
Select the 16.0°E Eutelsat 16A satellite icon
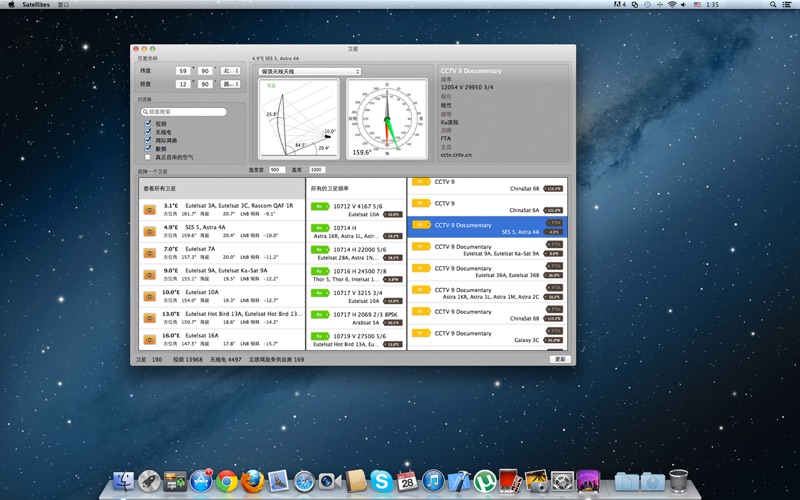coord(149,340)
